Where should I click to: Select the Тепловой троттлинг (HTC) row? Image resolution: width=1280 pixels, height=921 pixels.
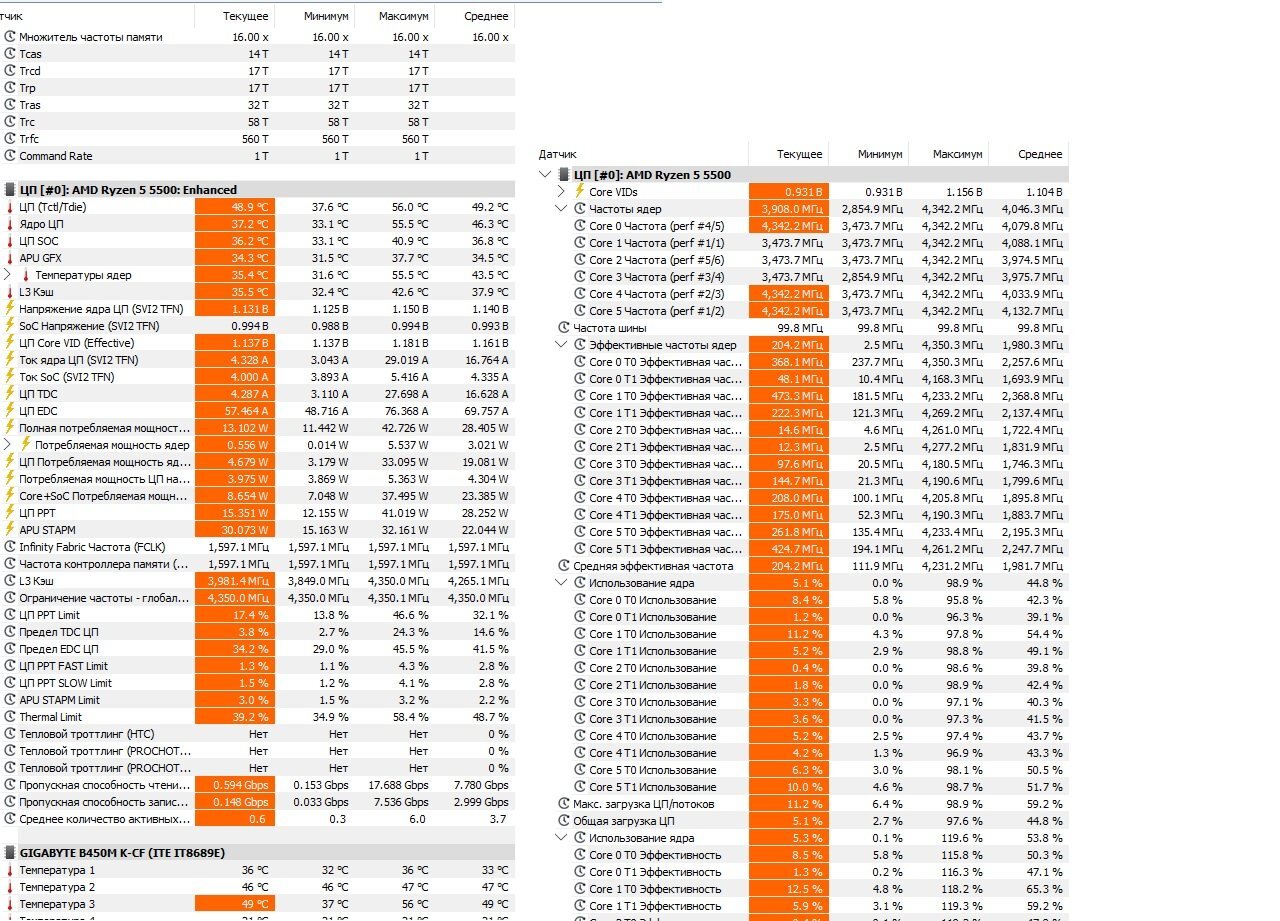click(x=257, y=734)
